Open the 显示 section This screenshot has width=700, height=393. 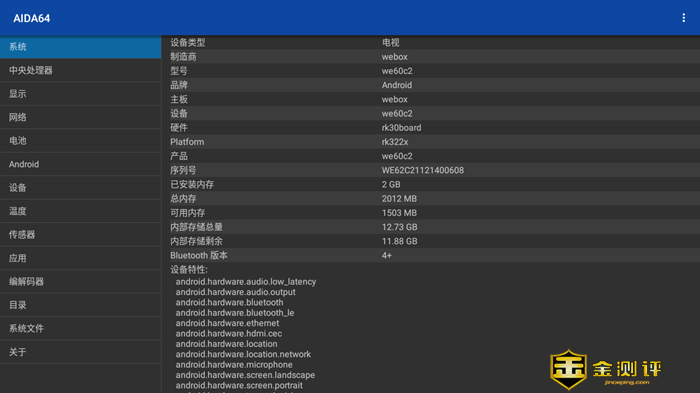[80, 94]
